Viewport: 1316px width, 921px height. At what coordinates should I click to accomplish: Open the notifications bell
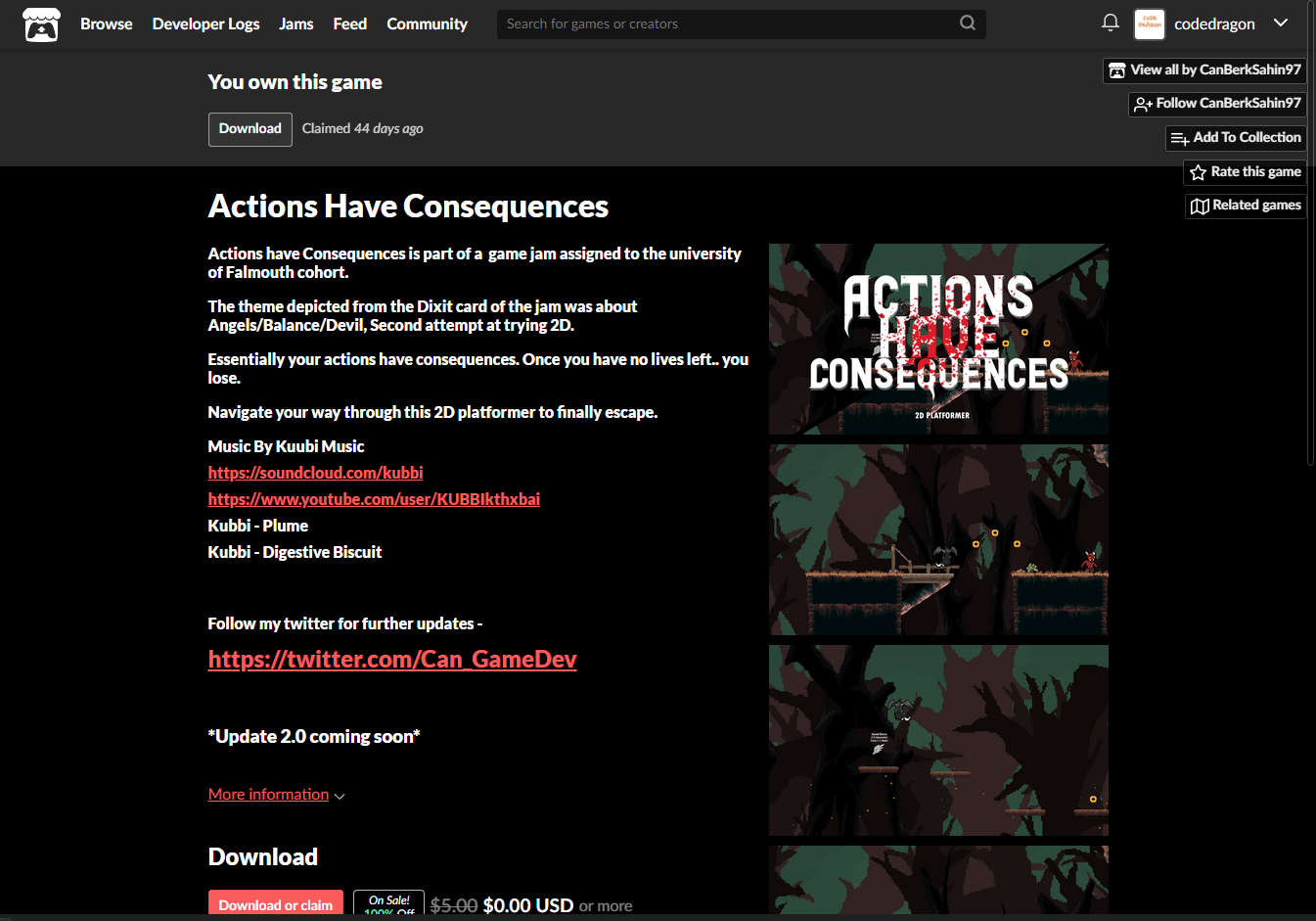pyautogui.click(x=1111, y=23)
